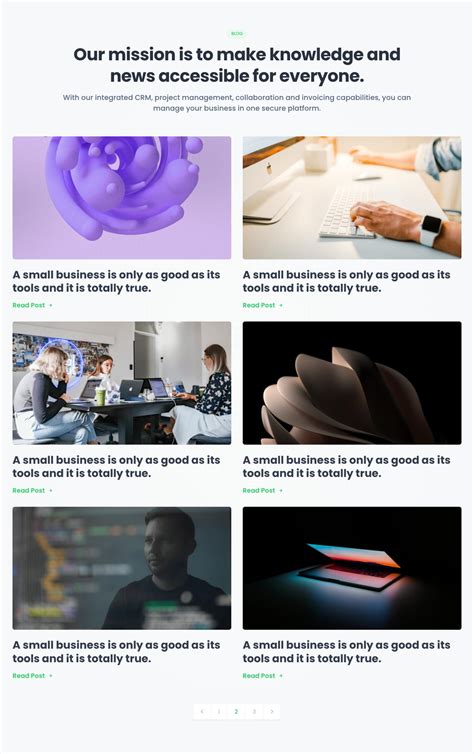Open article title below the team meeting photo
This screenshot has height=754, width=474.
tap(116, 466)
